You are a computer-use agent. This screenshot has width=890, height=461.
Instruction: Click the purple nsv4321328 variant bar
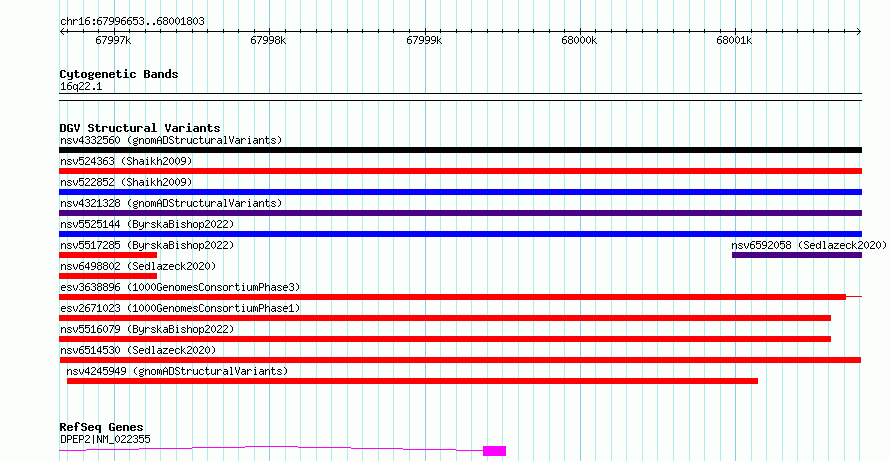[x=460, y=213]
